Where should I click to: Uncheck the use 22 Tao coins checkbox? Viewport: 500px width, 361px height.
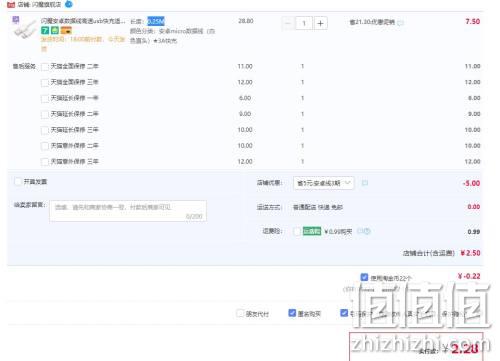pos(364,277)
